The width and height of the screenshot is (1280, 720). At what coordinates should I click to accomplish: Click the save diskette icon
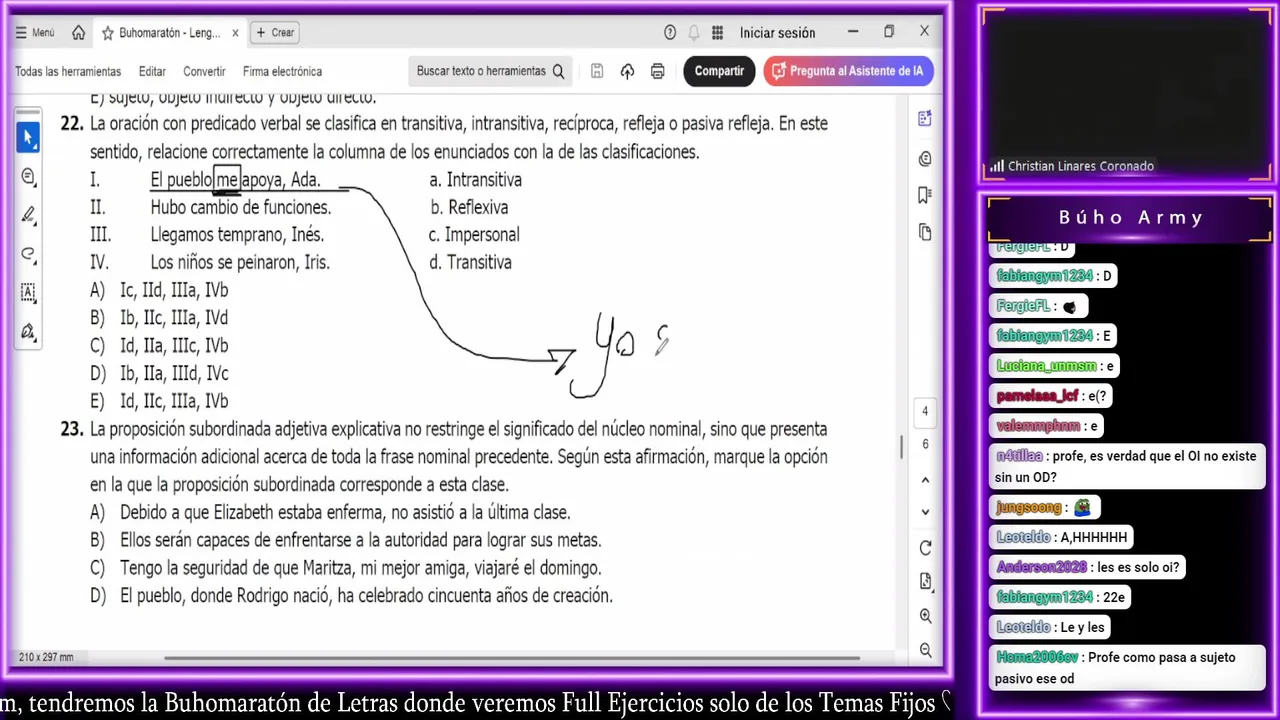(x=597, y=71)
